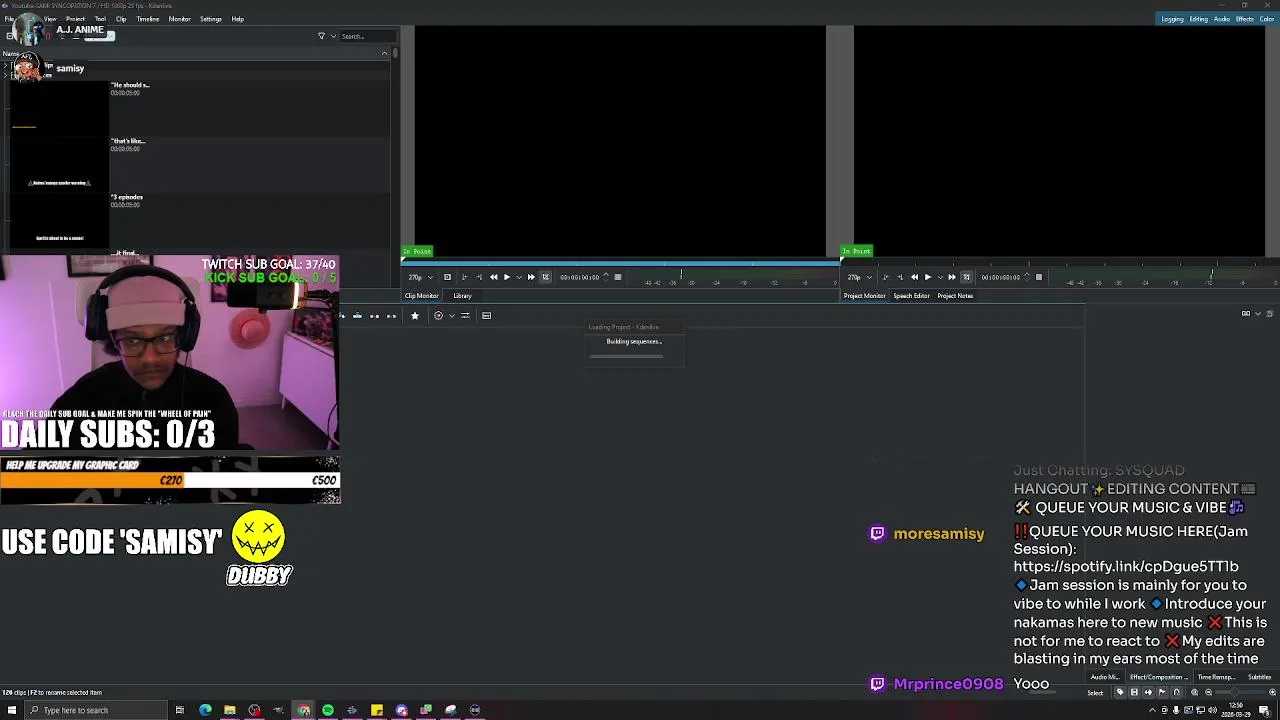Switch to the Project Notes tab

tap(955, 296)
